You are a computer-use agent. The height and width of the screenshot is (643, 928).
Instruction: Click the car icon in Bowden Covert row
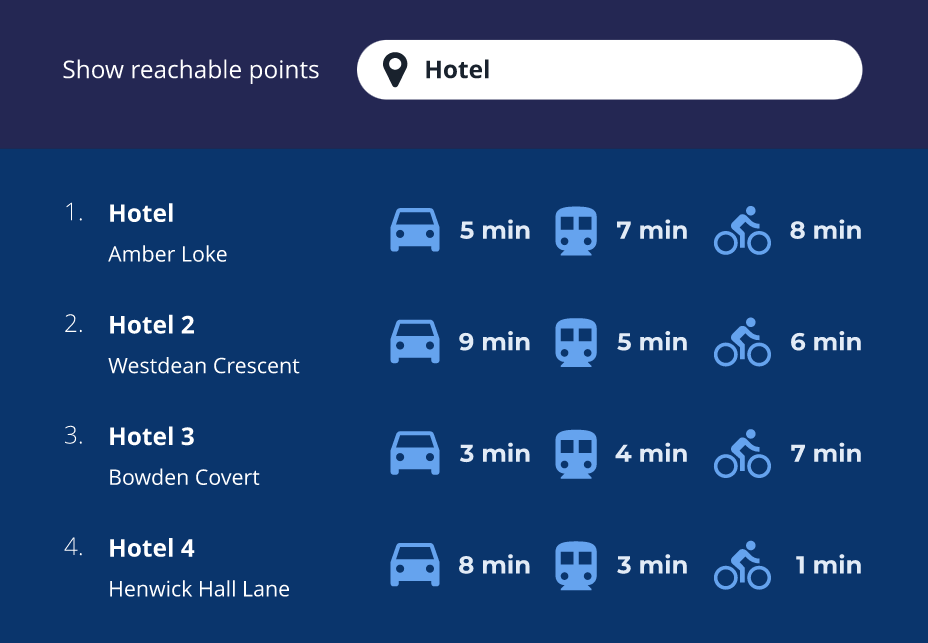pos(414,454)
